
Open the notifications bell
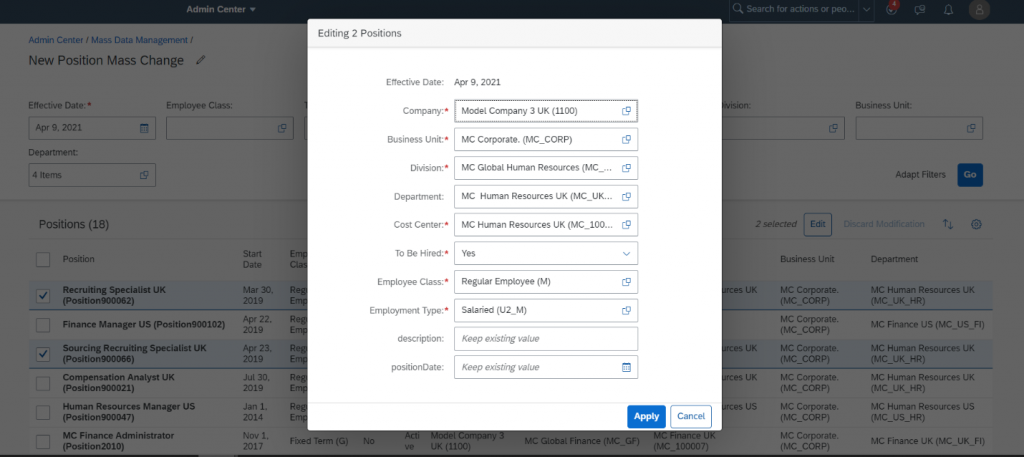tap(949, 9)
